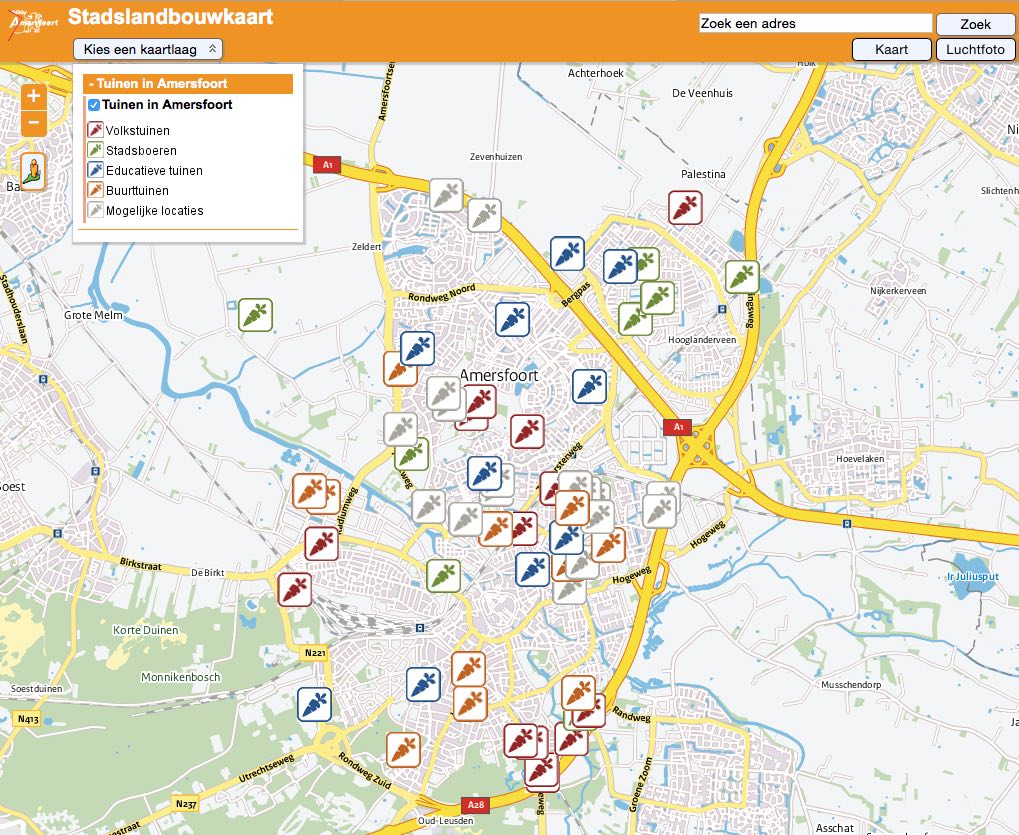Open the orange marker above Rondweg Zuid
Image resolution: width=1019 pixels, height=835 pixels.
tap(403, 749)
